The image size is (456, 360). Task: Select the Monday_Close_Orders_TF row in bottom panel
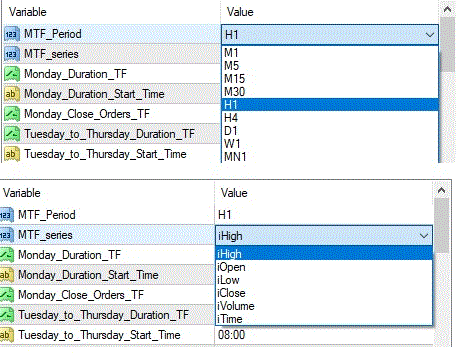point(107,295)
